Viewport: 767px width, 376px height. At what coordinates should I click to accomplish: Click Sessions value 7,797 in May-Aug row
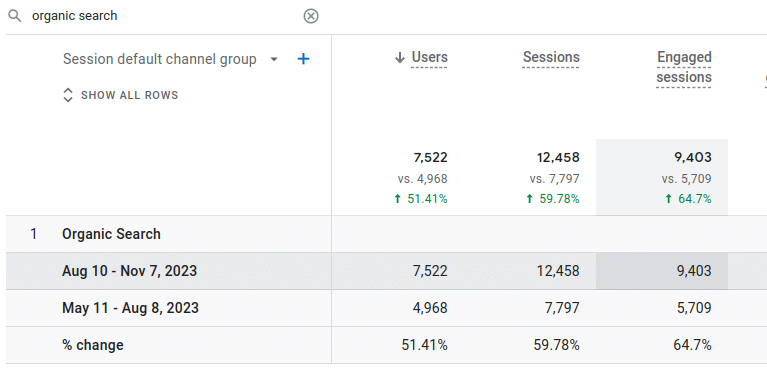tap(562, 308)
